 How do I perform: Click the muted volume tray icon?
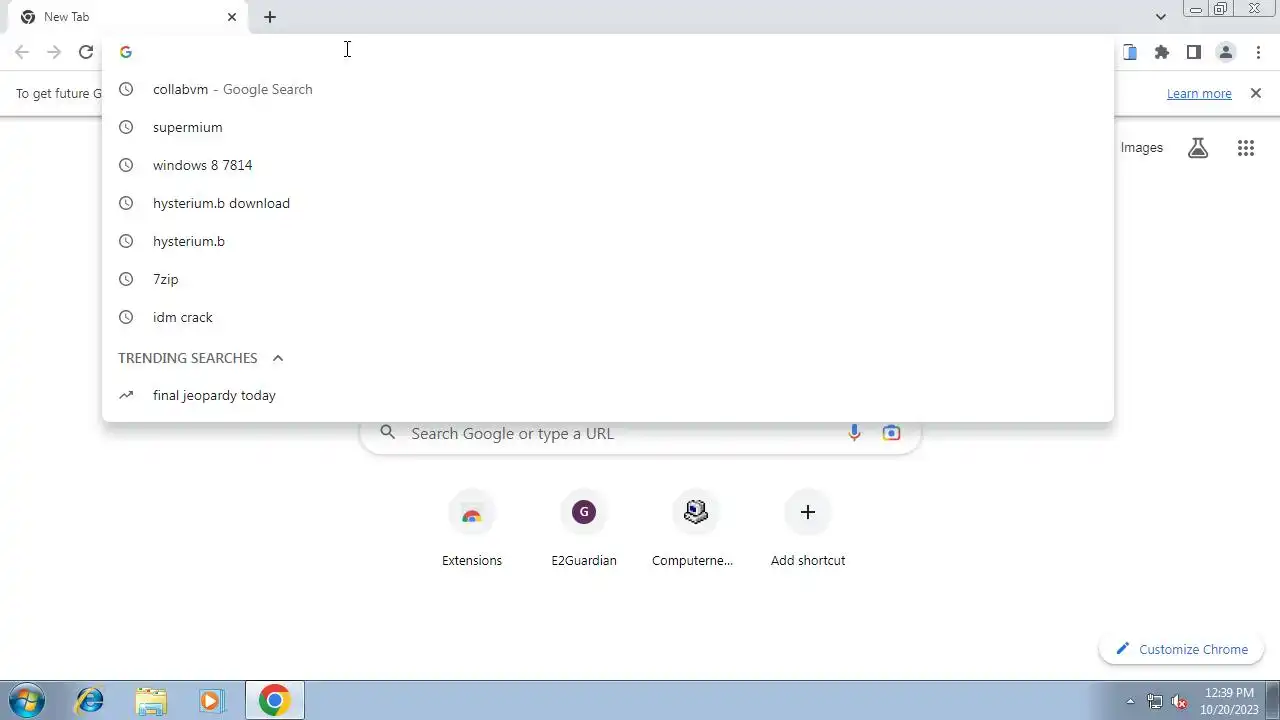point(1179,701)
